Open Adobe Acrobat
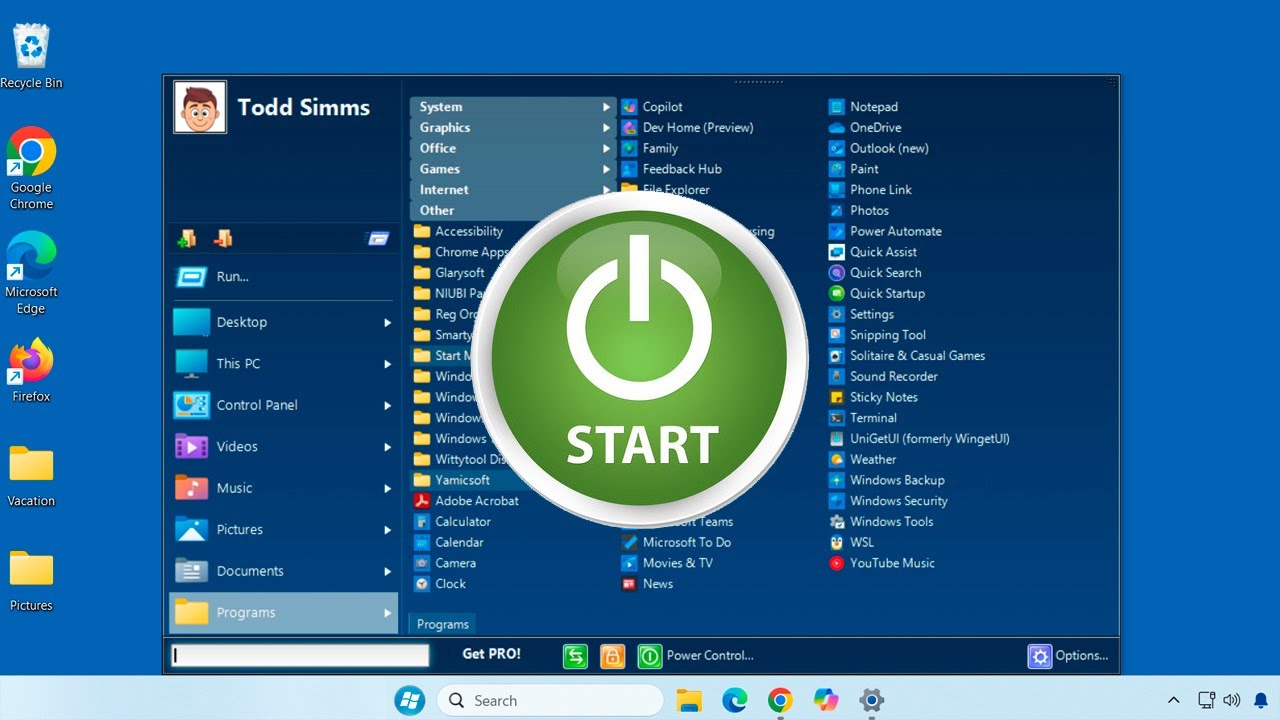The image size is (1280, 720). (x=466, y=501)
